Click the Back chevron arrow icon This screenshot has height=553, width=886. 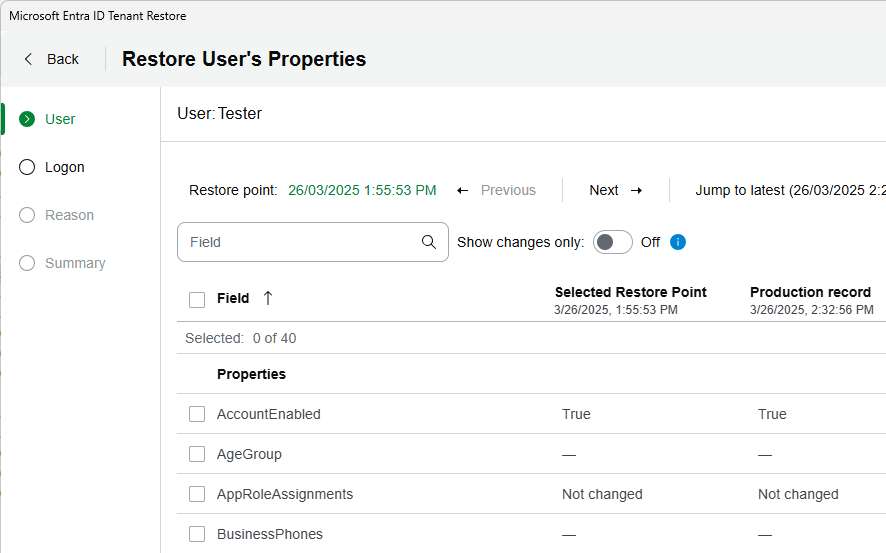(x=28, y=59)
